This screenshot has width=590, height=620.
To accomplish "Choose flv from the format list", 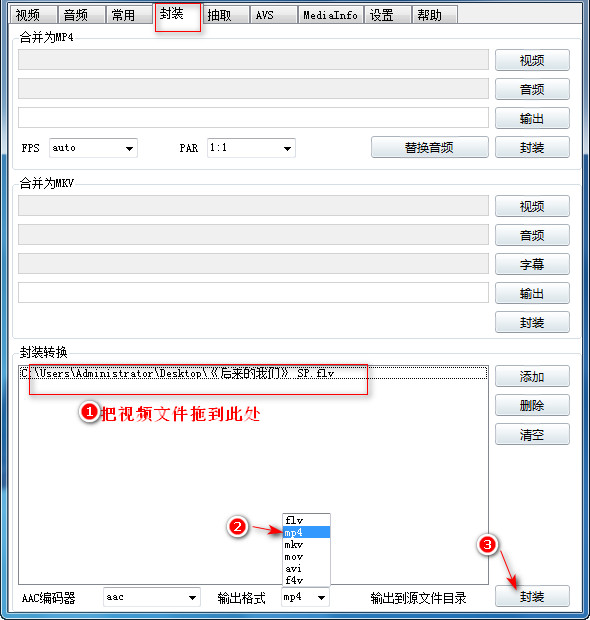I will point(306,520).
